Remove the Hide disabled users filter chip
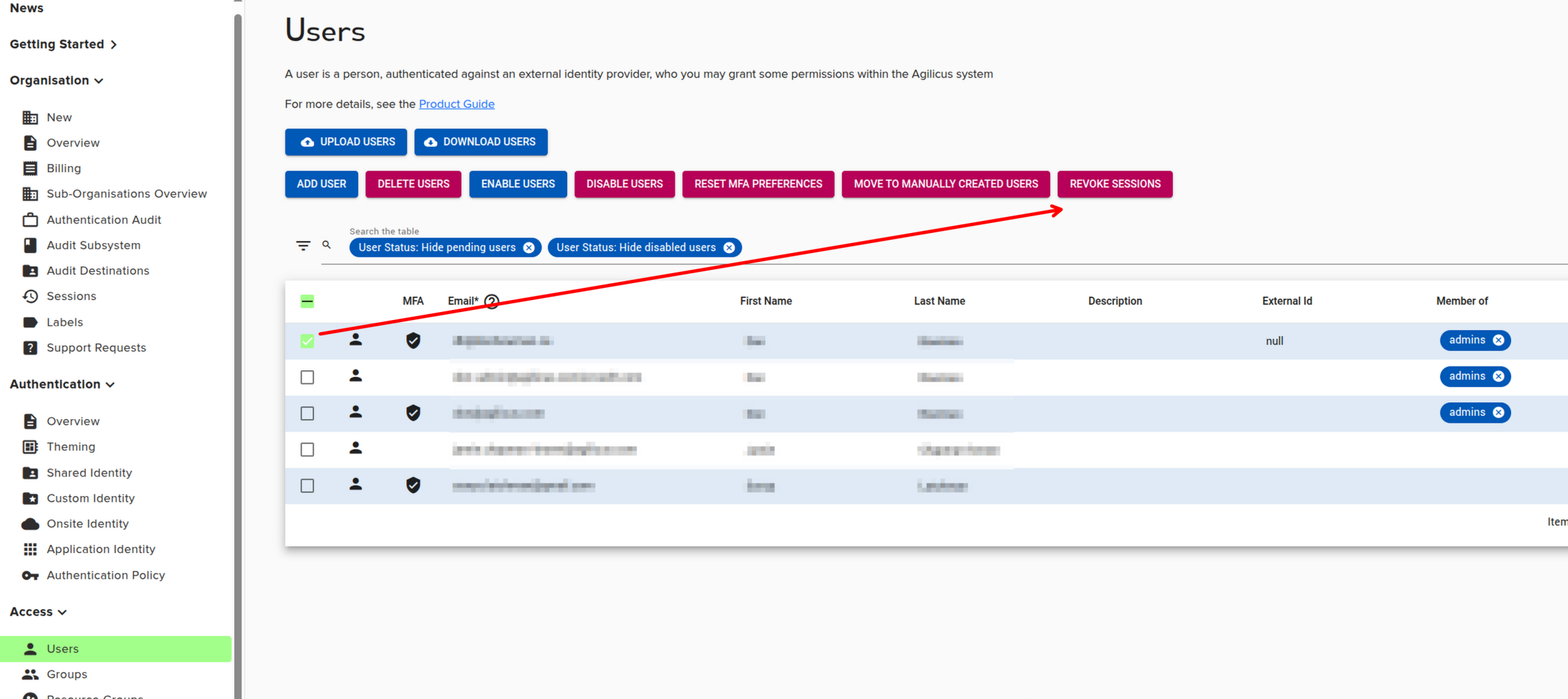The image size is (1568, 699). click(x=729, y=248)
